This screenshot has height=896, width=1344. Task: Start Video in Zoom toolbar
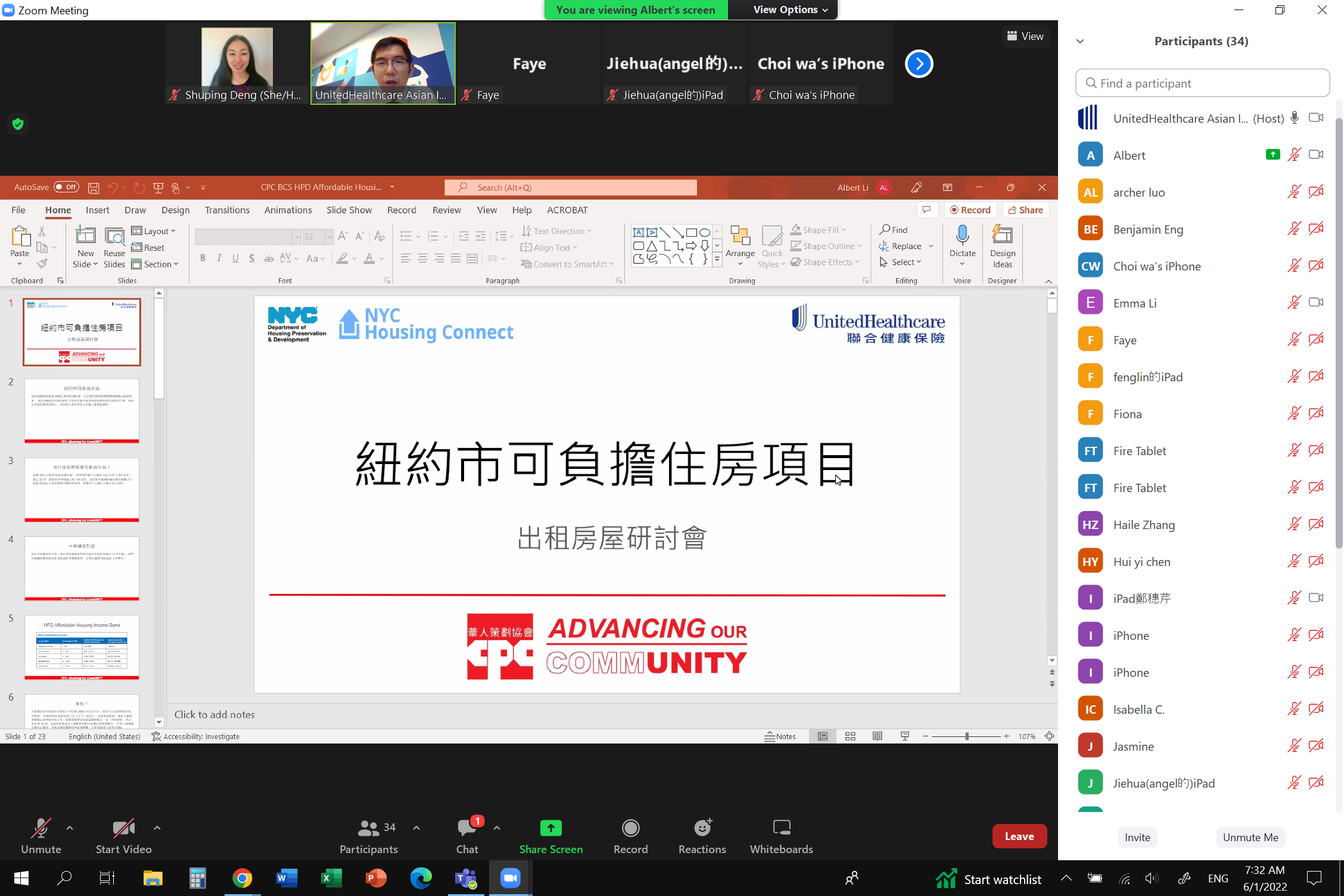click(123, 835)
